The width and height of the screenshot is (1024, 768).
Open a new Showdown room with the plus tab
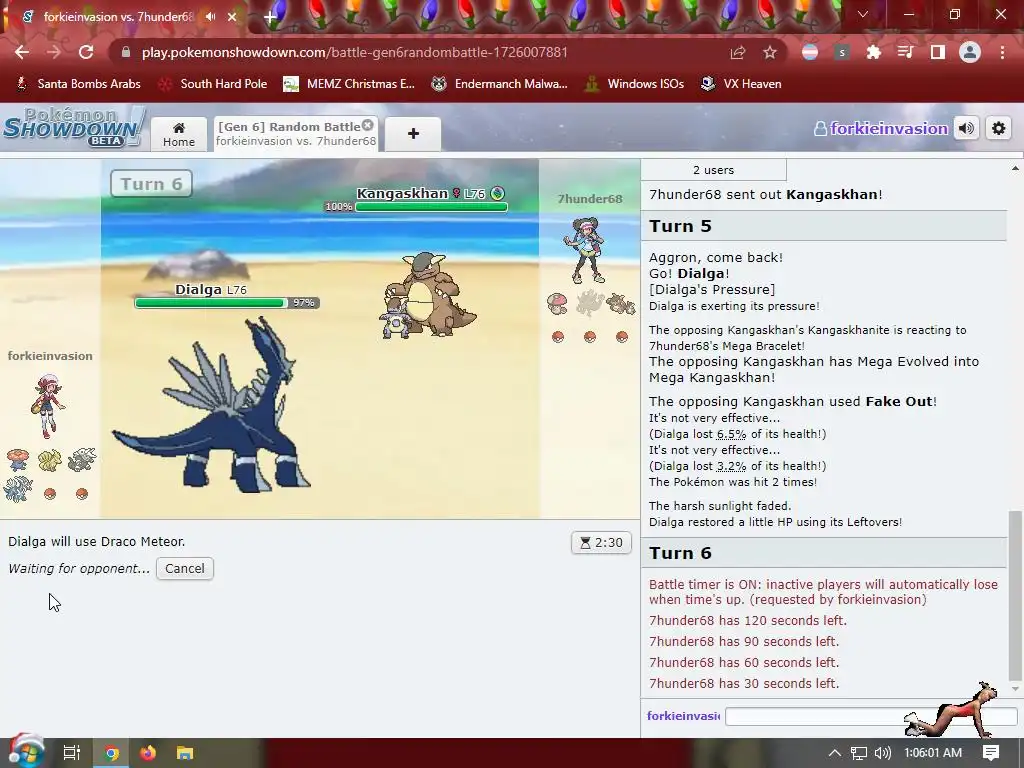(413, 134)
